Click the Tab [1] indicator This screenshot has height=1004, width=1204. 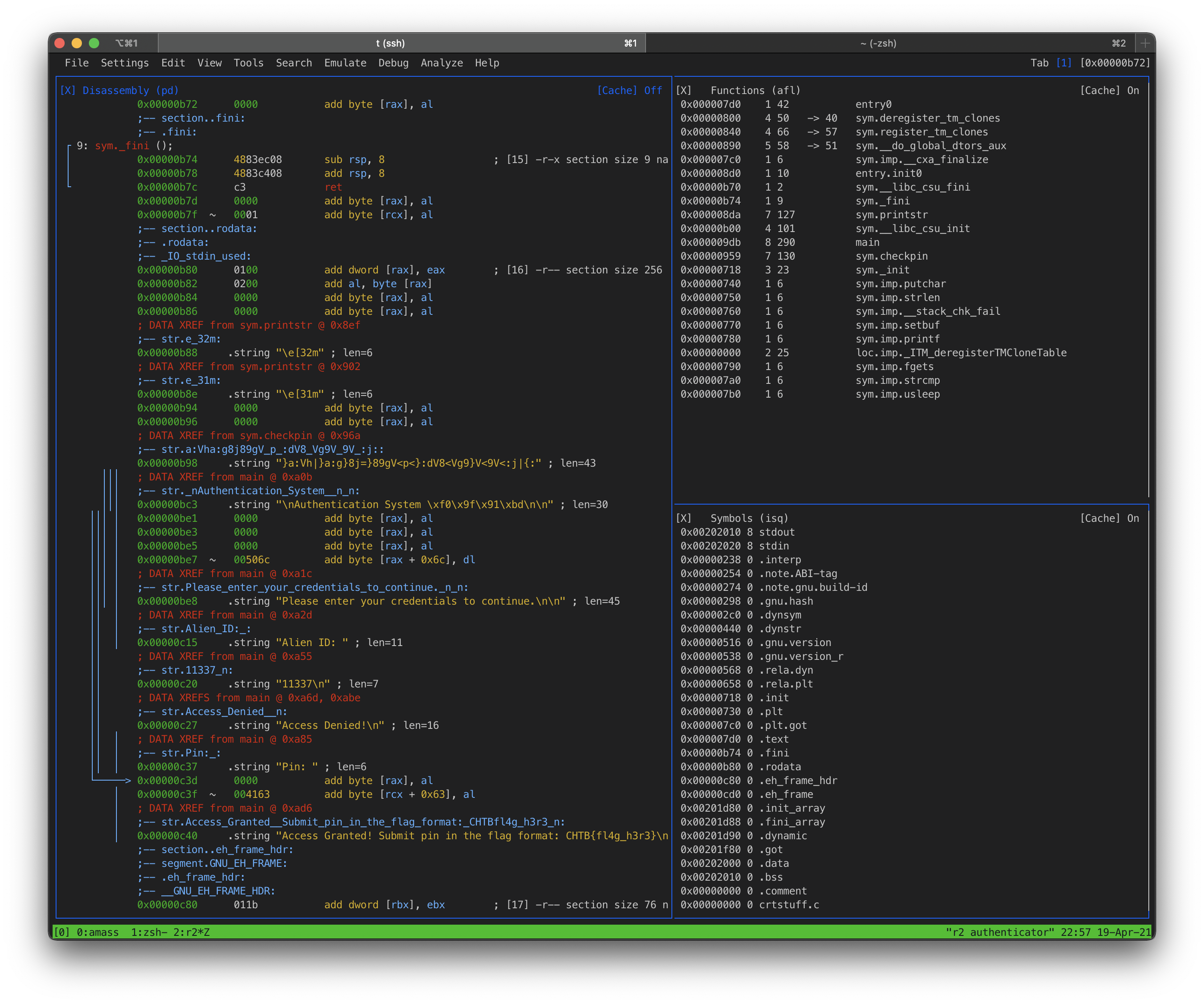point(1050,63)
